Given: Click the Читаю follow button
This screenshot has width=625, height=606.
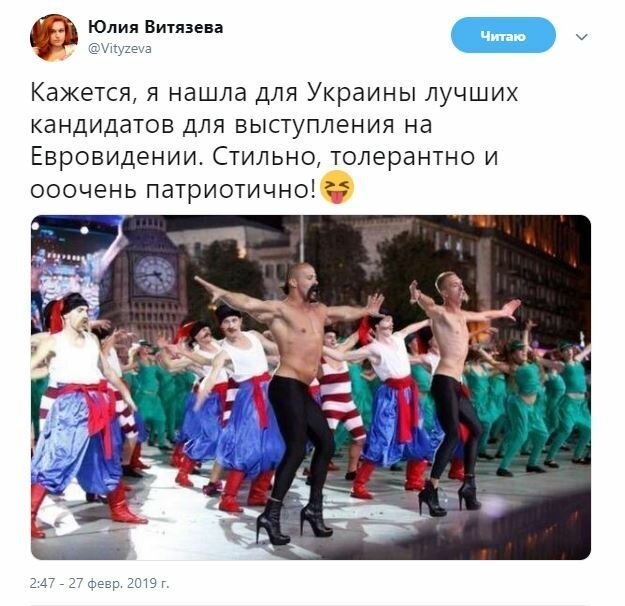Looking at the screenshot, I should click(x=503, y=35).
